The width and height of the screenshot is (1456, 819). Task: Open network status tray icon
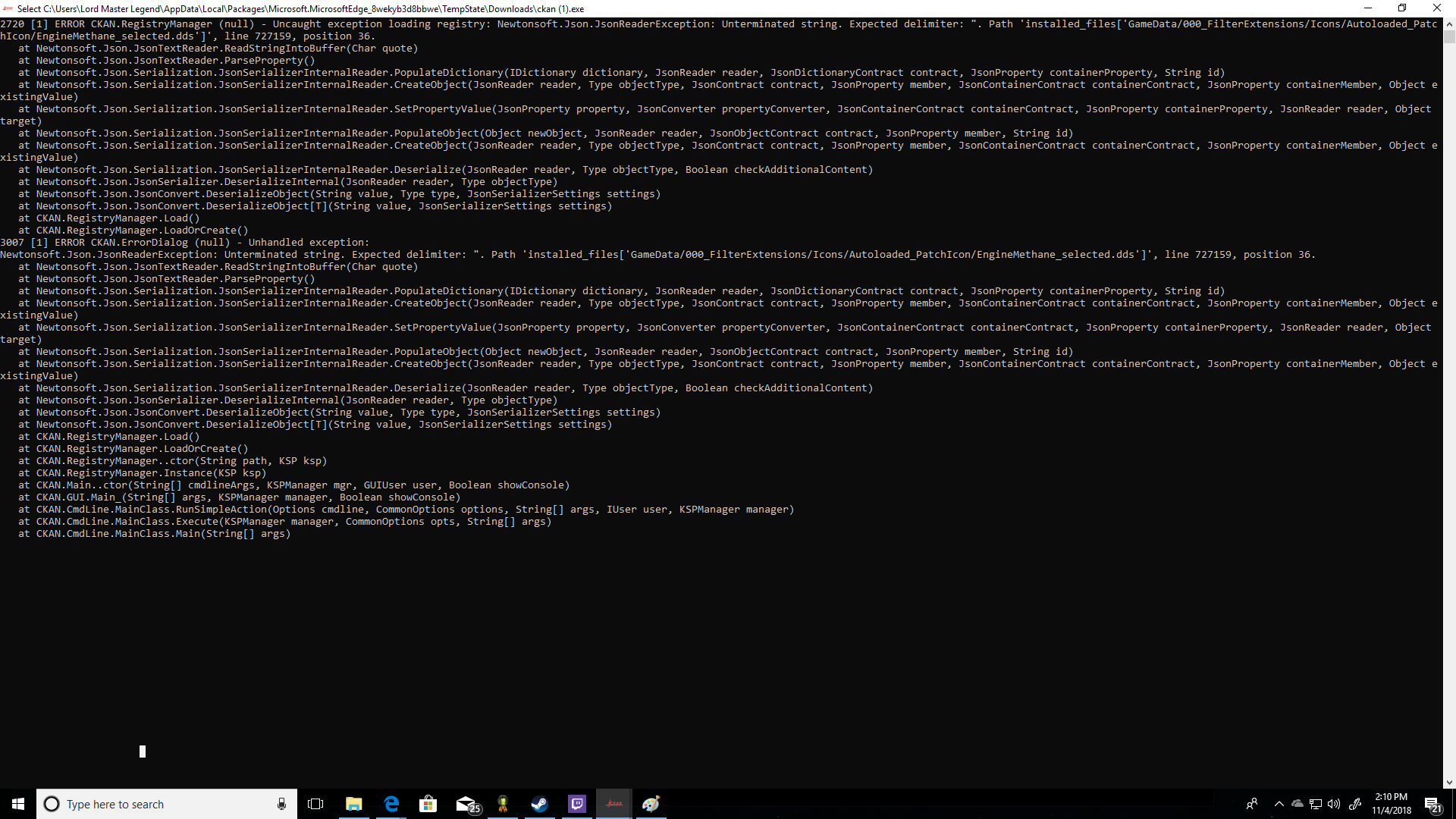(x=1316, y=804)
